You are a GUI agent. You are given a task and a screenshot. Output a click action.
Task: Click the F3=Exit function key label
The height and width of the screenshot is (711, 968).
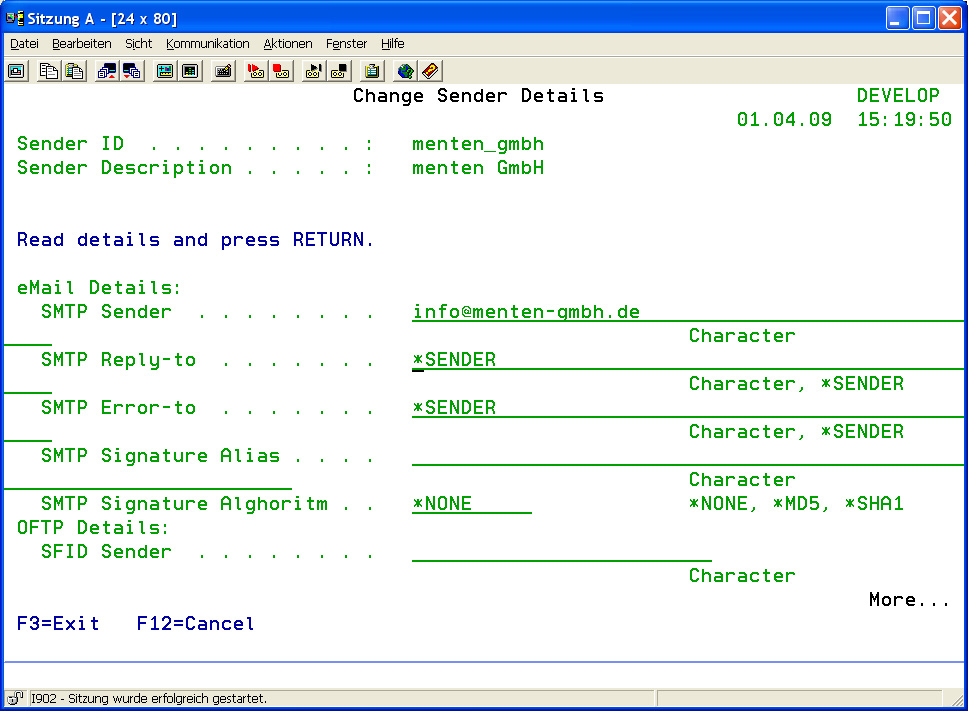click(x=58, y=624)
